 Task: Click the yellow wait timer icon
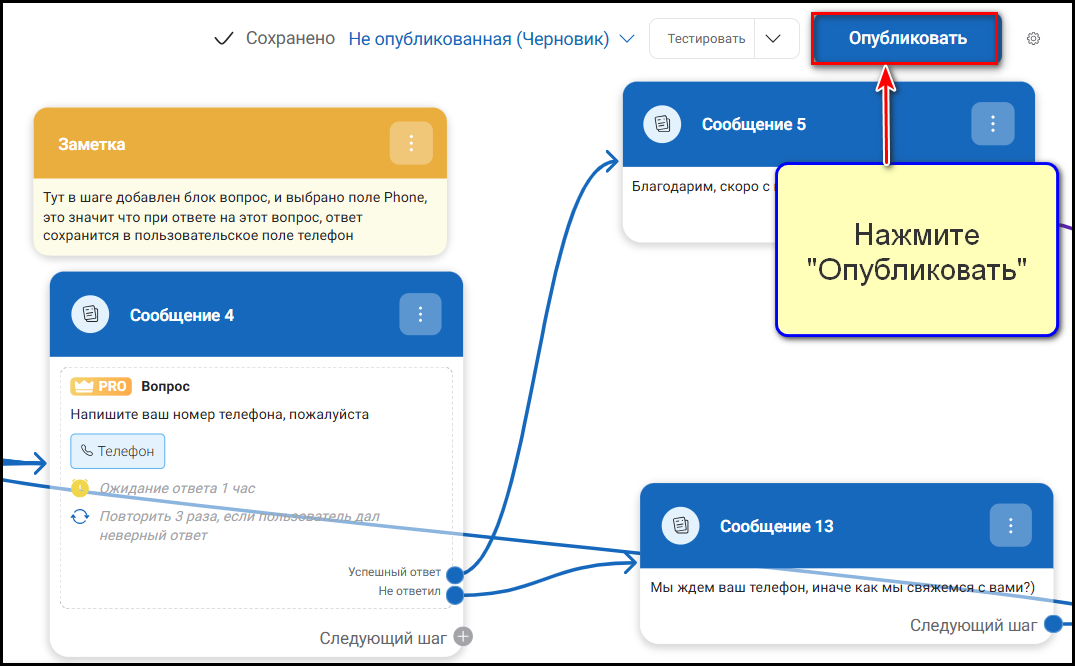click(80, 488)
